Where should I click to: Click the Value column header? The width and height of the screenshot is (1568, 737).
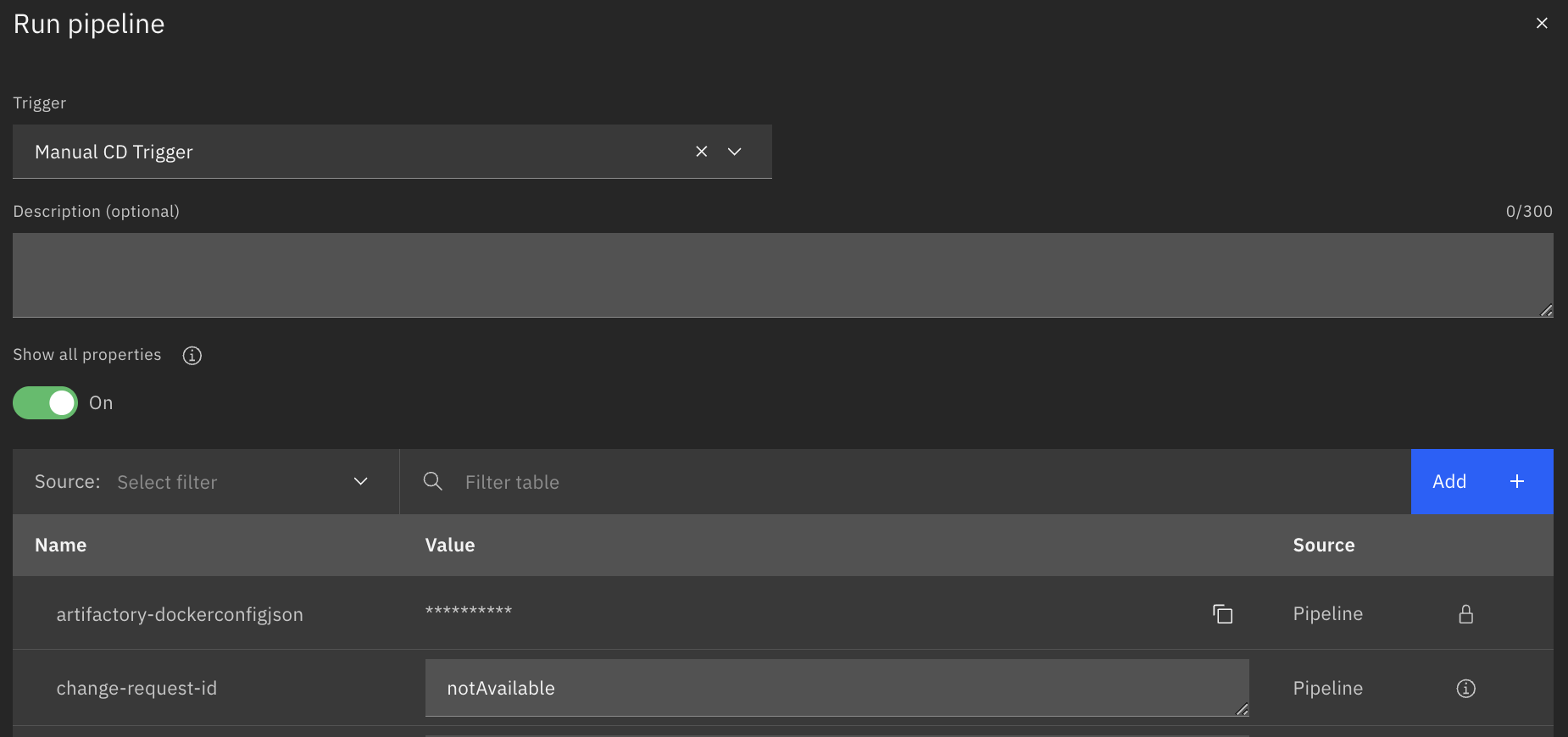[450, 546]
